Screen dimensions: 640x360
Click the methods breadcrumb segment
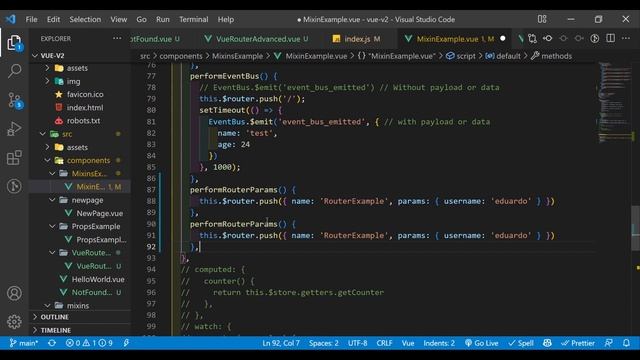tap(551, 56)
